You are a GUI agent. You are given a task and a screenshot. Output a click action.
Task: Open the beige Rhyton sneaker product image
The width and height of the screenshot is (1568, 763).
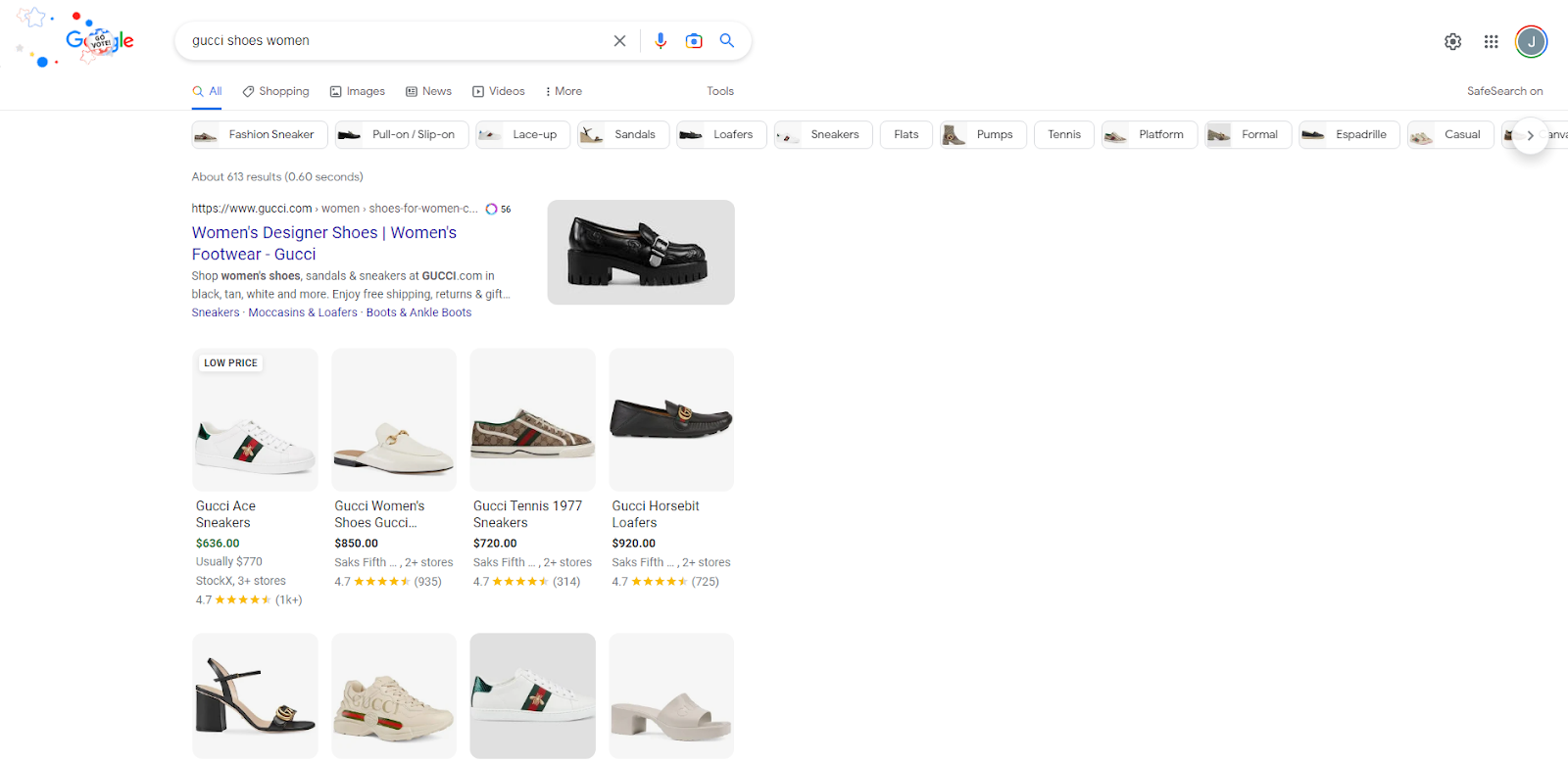394,695
